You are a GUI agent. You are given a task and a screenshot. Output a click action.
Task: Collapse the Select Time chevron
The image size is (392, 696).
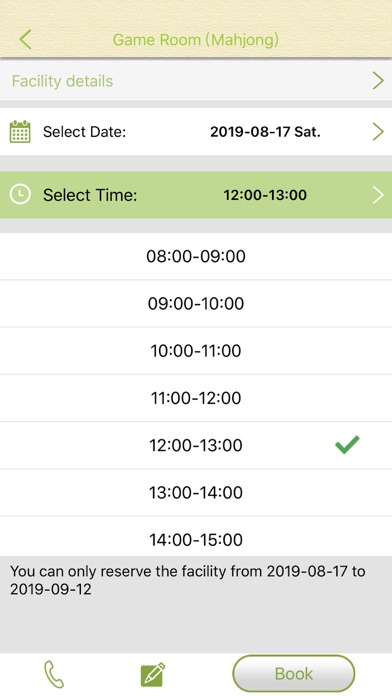(x=378, y=195)
